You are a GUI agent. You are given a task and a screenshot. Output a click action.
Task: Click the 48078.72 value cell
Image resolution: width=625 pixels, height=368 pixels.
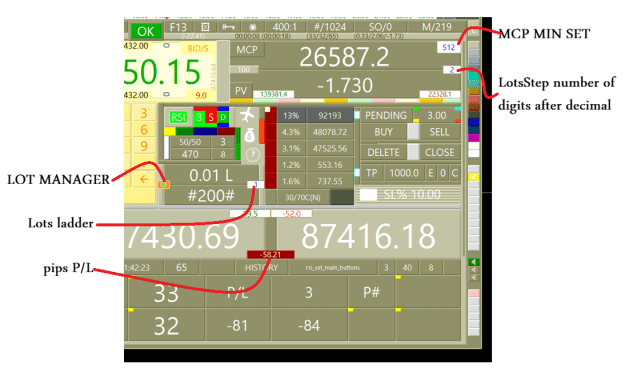[330, 132]
